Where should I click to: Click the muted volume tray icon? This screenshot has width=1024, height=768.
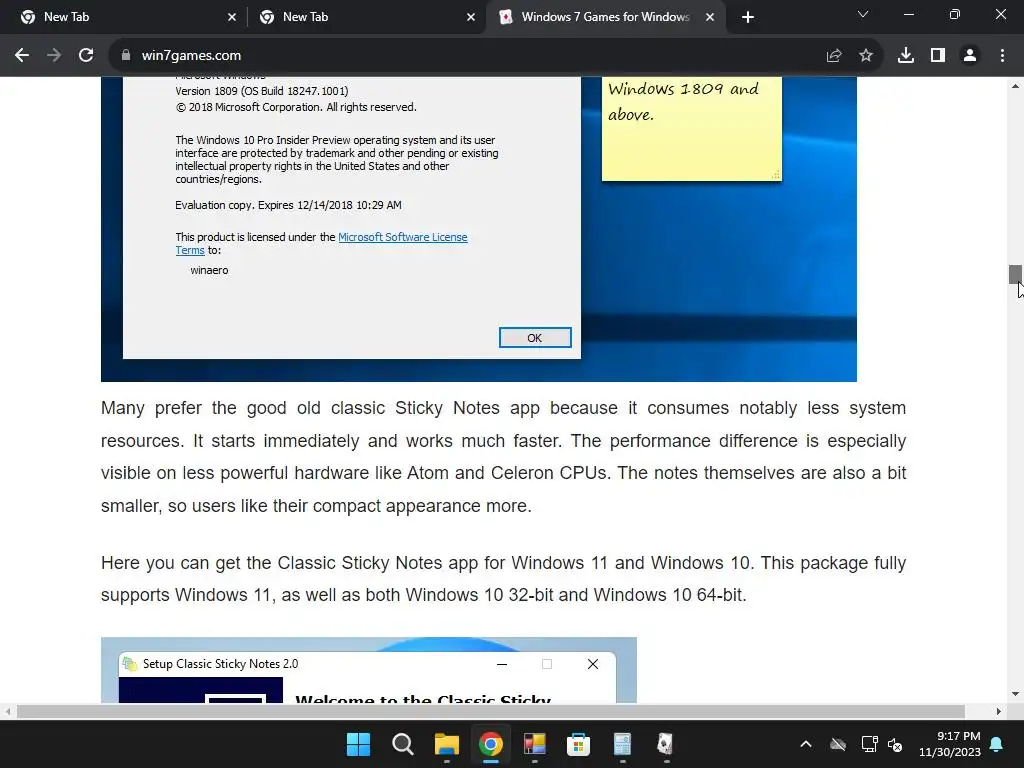pos(895,744)
